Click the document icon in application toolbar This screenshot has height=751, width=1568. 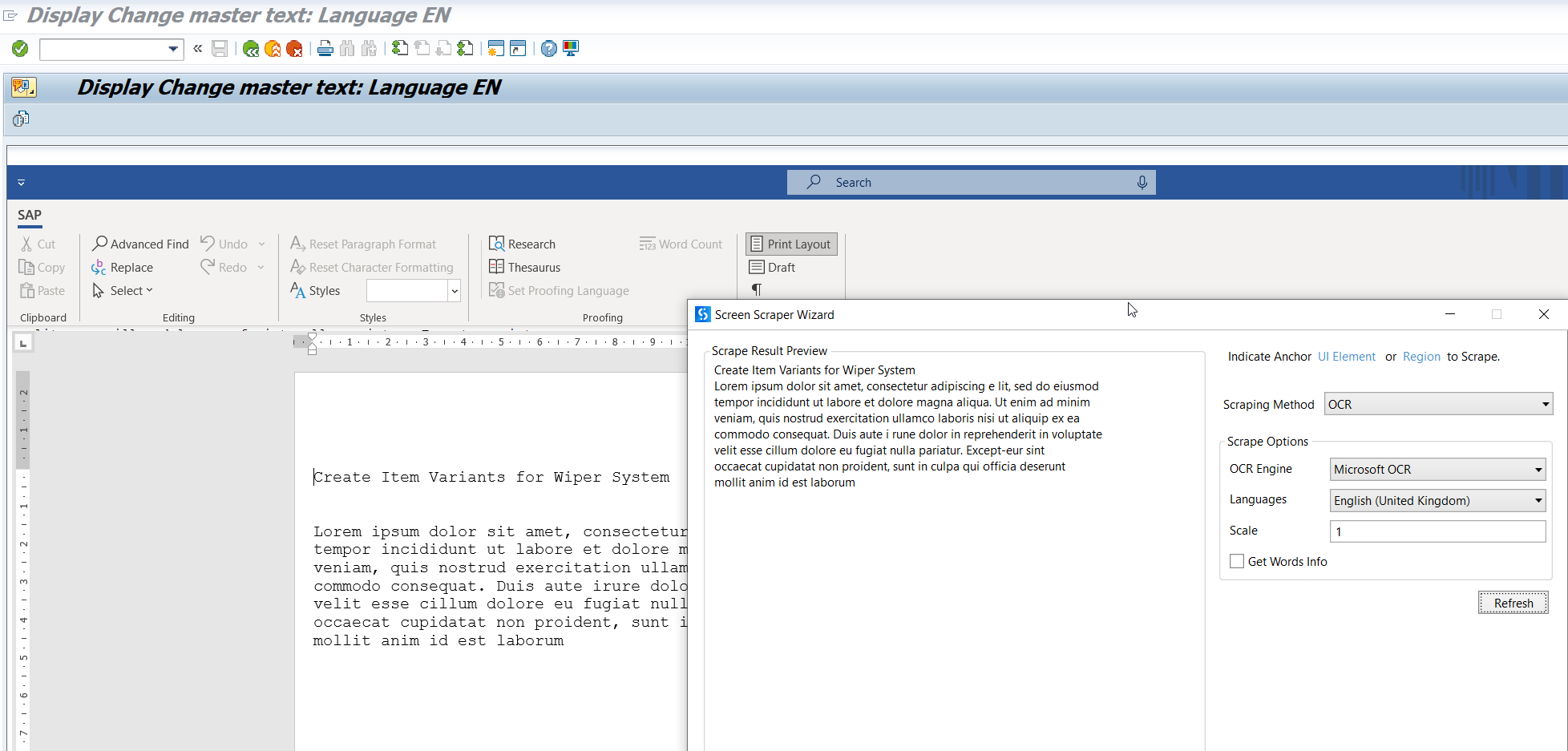(x=21, y=119)
